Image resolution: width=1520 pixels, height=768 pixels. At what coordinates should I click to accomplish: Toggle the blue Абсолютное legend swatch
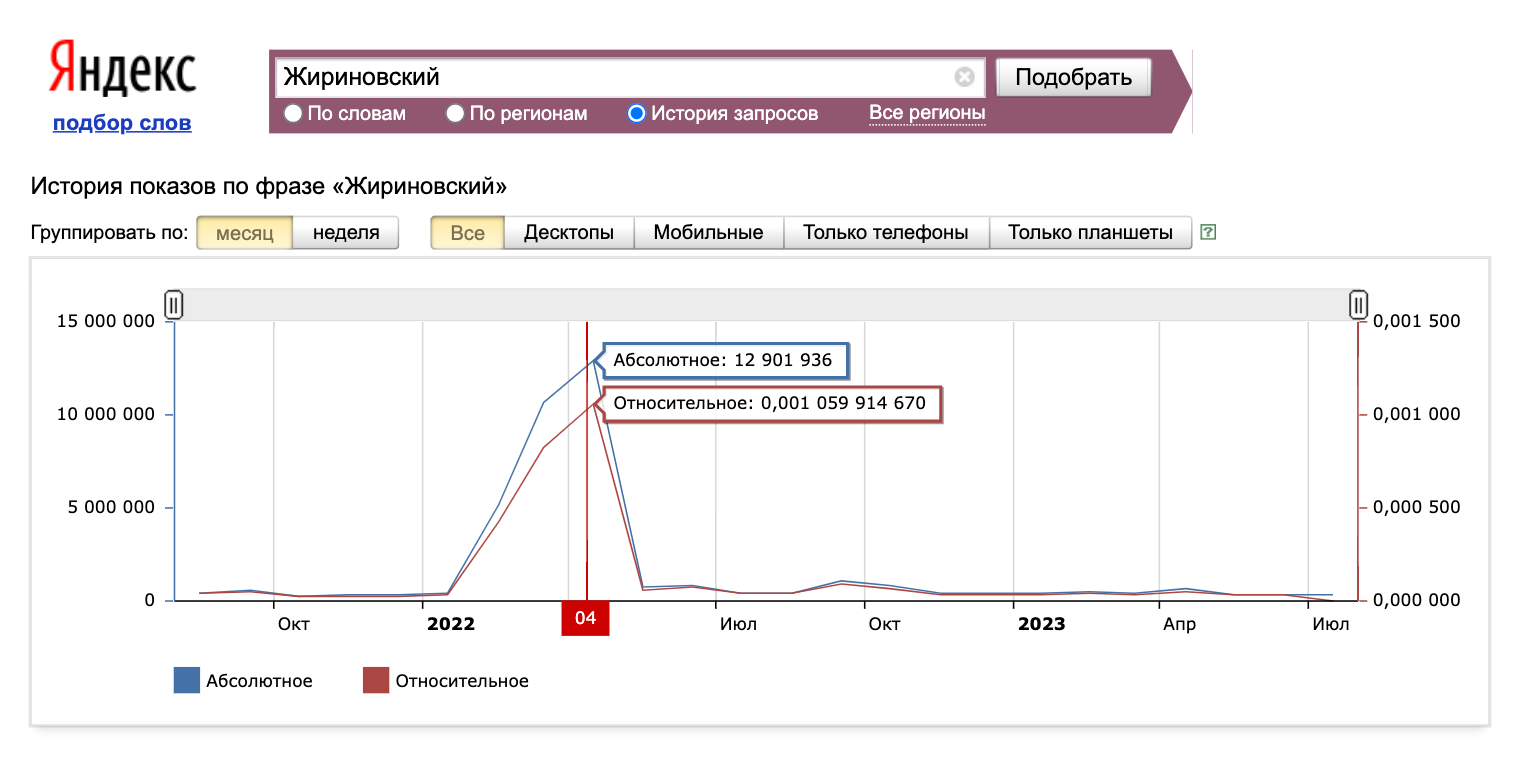click(187, 680)
